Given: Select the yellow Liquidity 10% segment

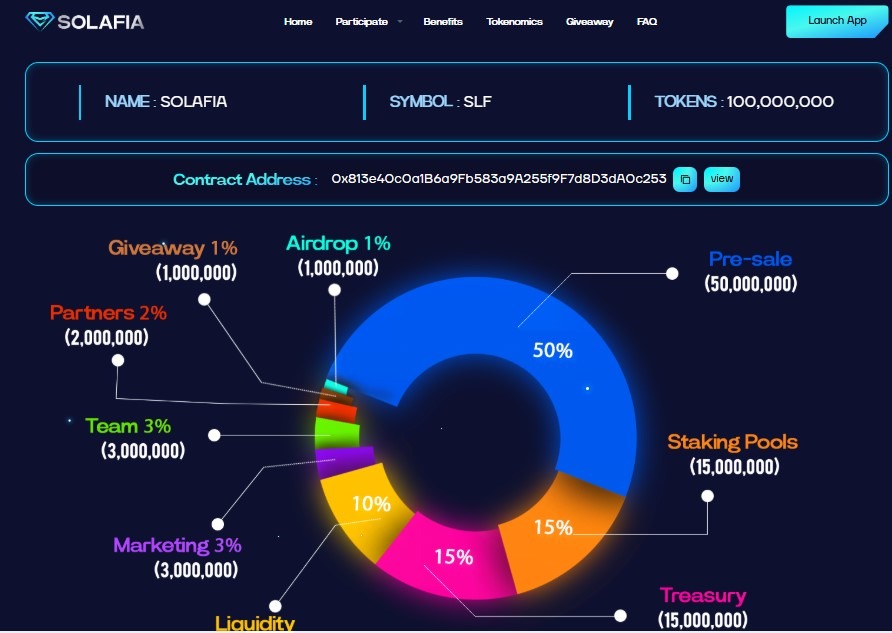Looking at the screenshot, I should click(363, 508).
